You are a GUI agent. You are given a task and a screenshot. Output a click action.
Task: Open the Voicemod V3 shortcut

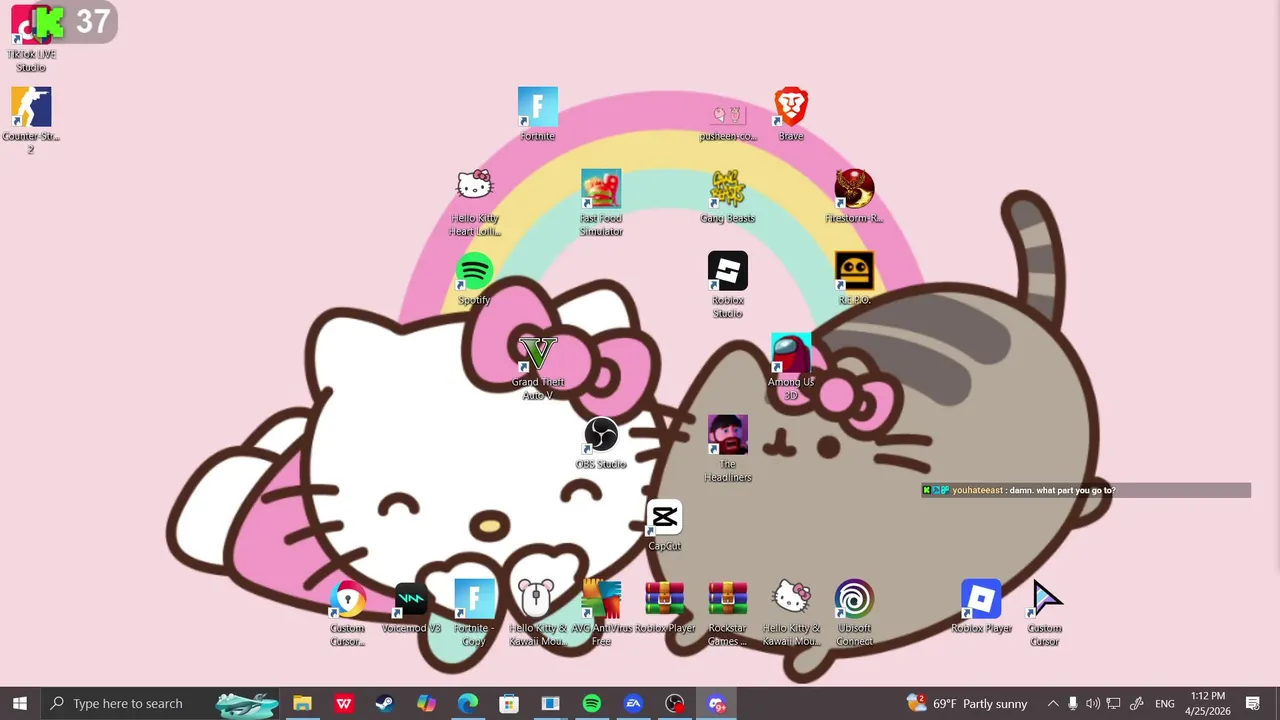pos(411,606)
